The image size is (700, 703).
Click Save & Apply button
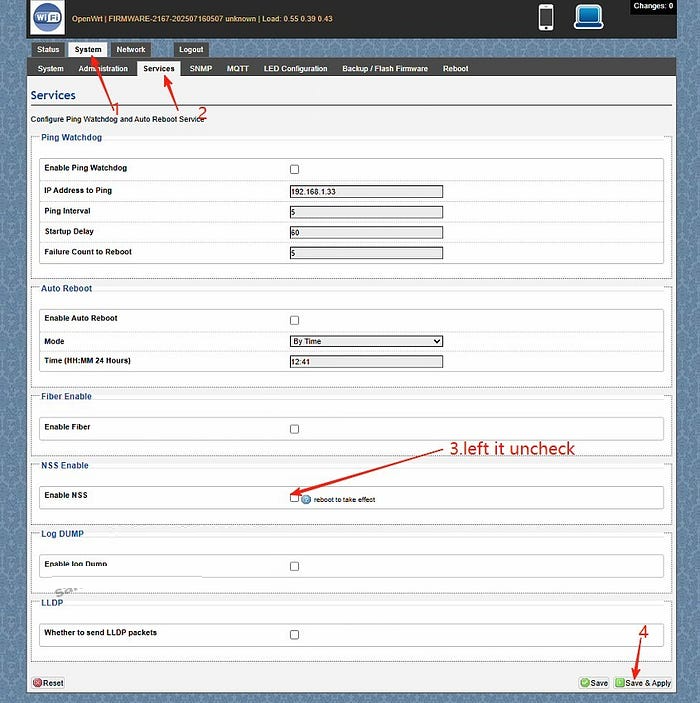click(643, 683)
